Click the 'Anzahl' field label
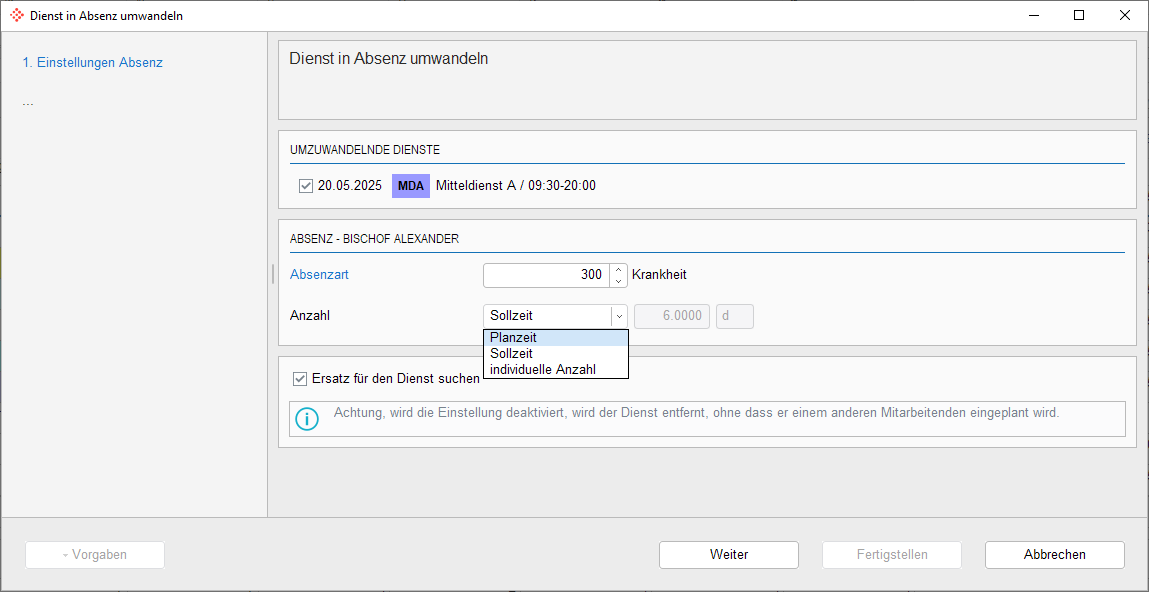 coord(309,316)
